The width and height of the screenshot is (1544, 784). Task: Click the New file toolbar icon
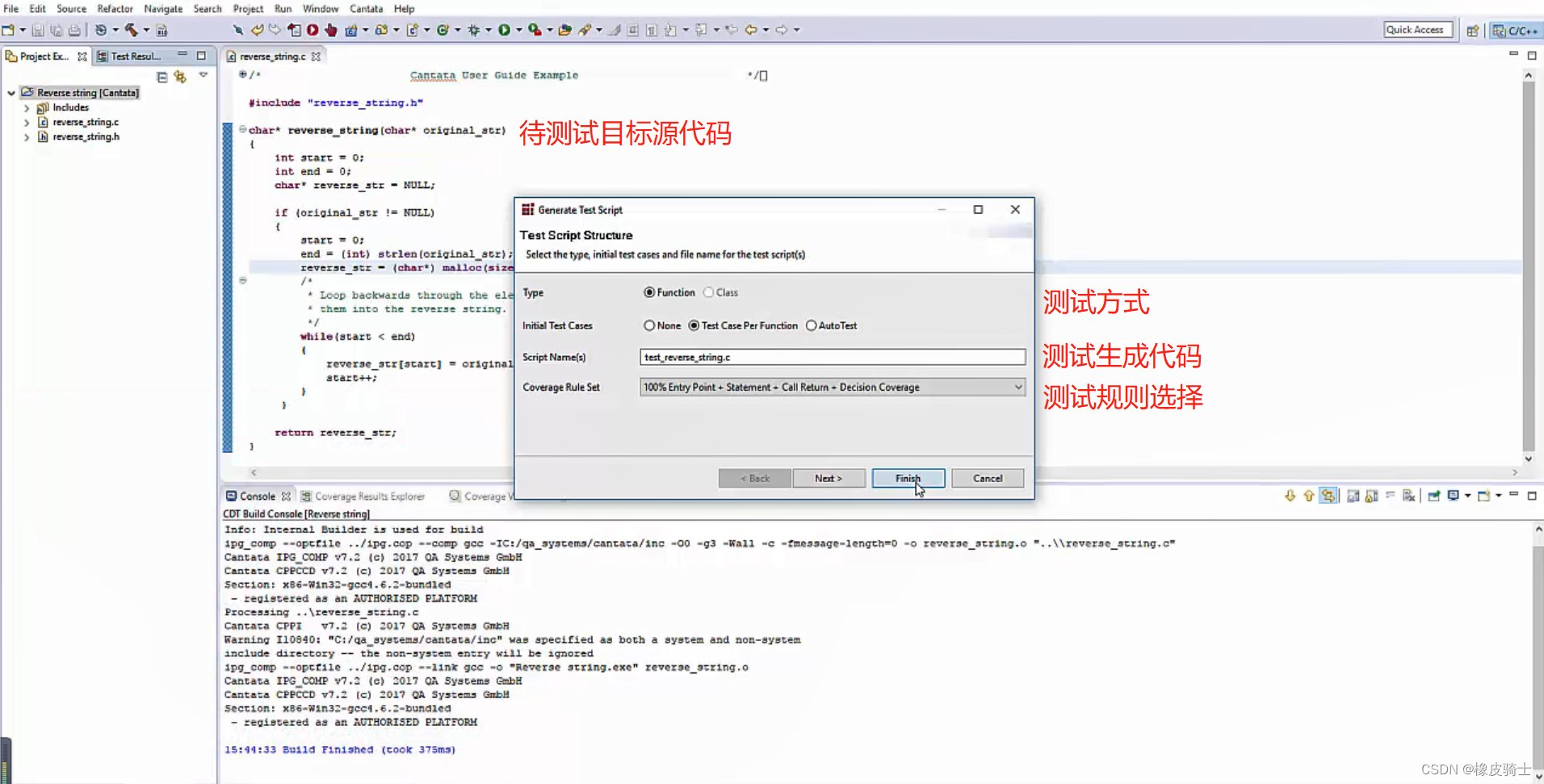tap(9, 30)
